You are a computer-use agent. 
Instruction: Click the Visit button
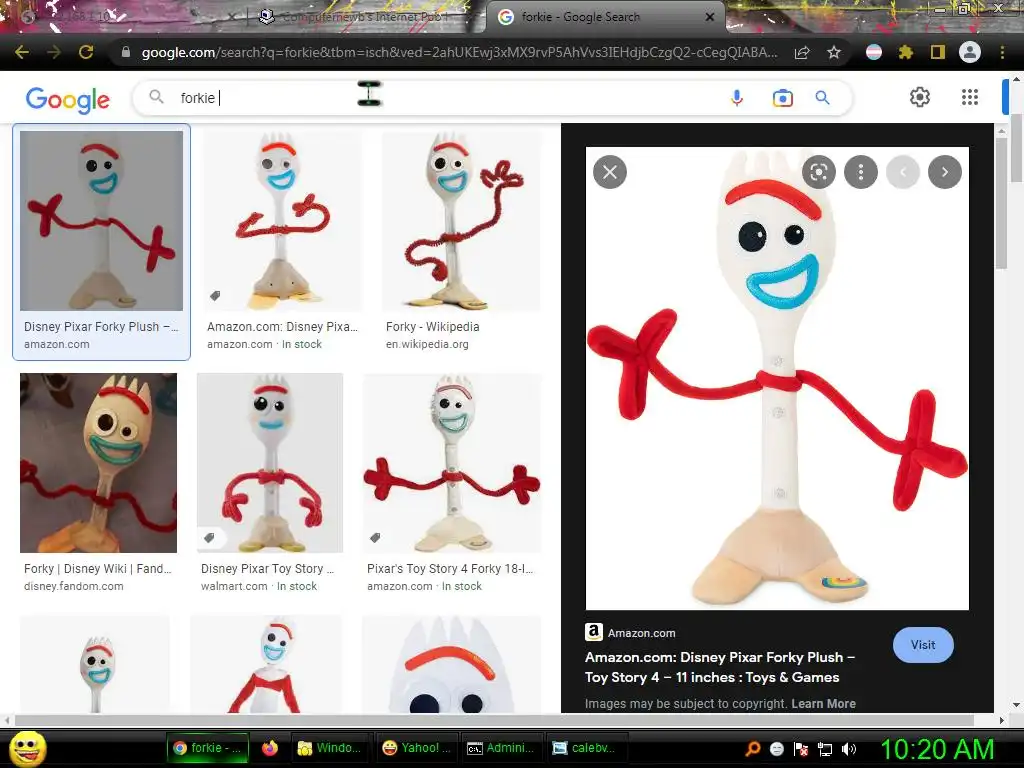pyautogui.click(x=923, y=645)
